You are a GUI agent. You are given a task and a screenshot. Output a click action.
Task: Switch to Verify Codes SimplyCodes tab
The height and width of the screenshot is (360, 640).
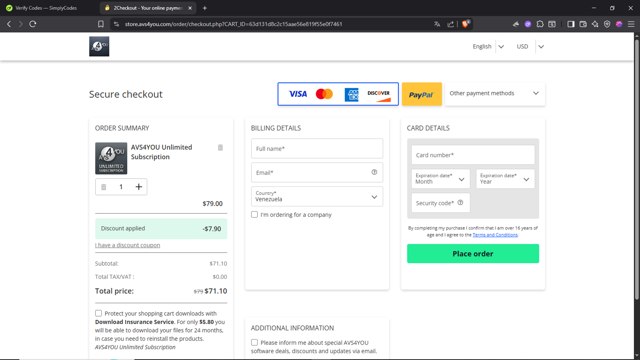(46, 8)
